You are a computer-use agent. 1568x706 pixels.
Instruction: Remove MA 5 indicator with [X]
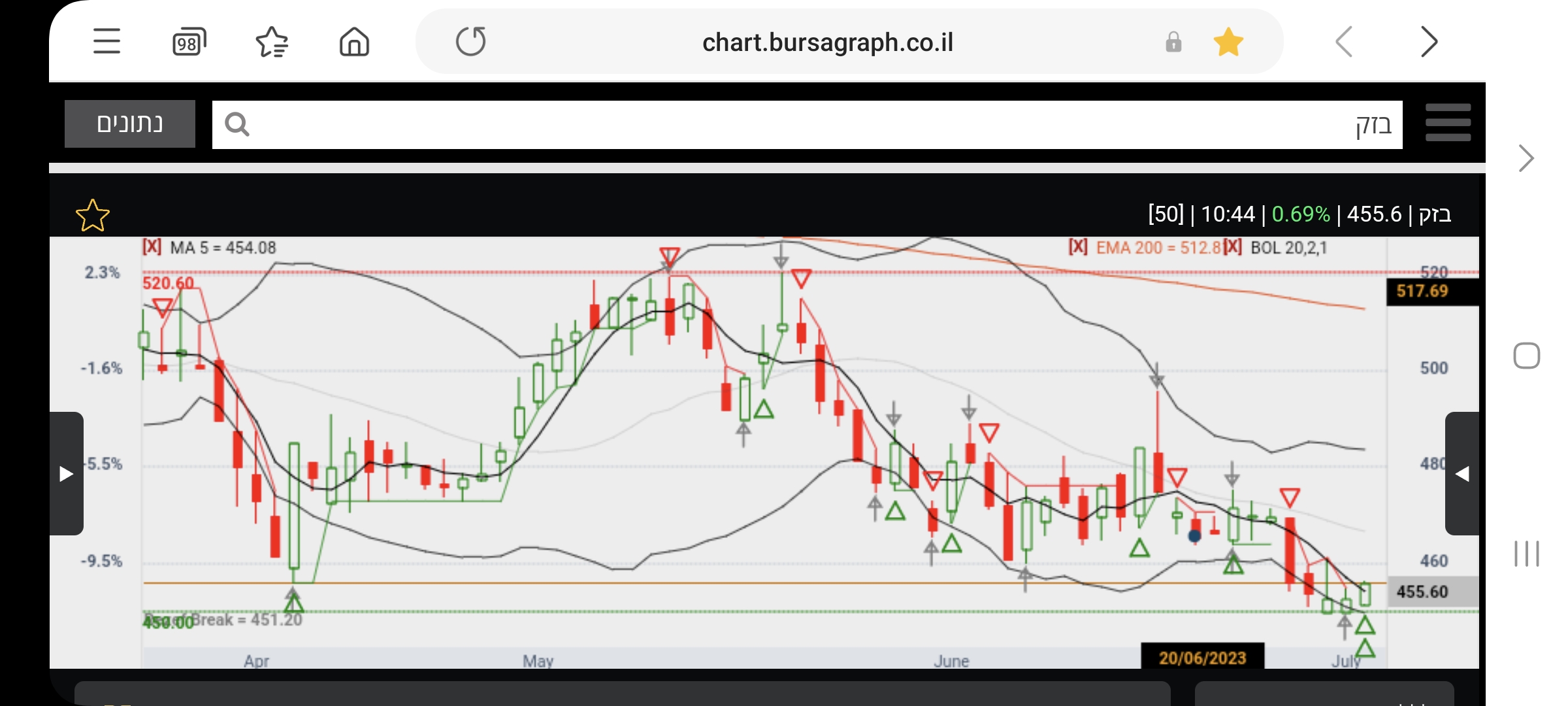tap(152, 246)
